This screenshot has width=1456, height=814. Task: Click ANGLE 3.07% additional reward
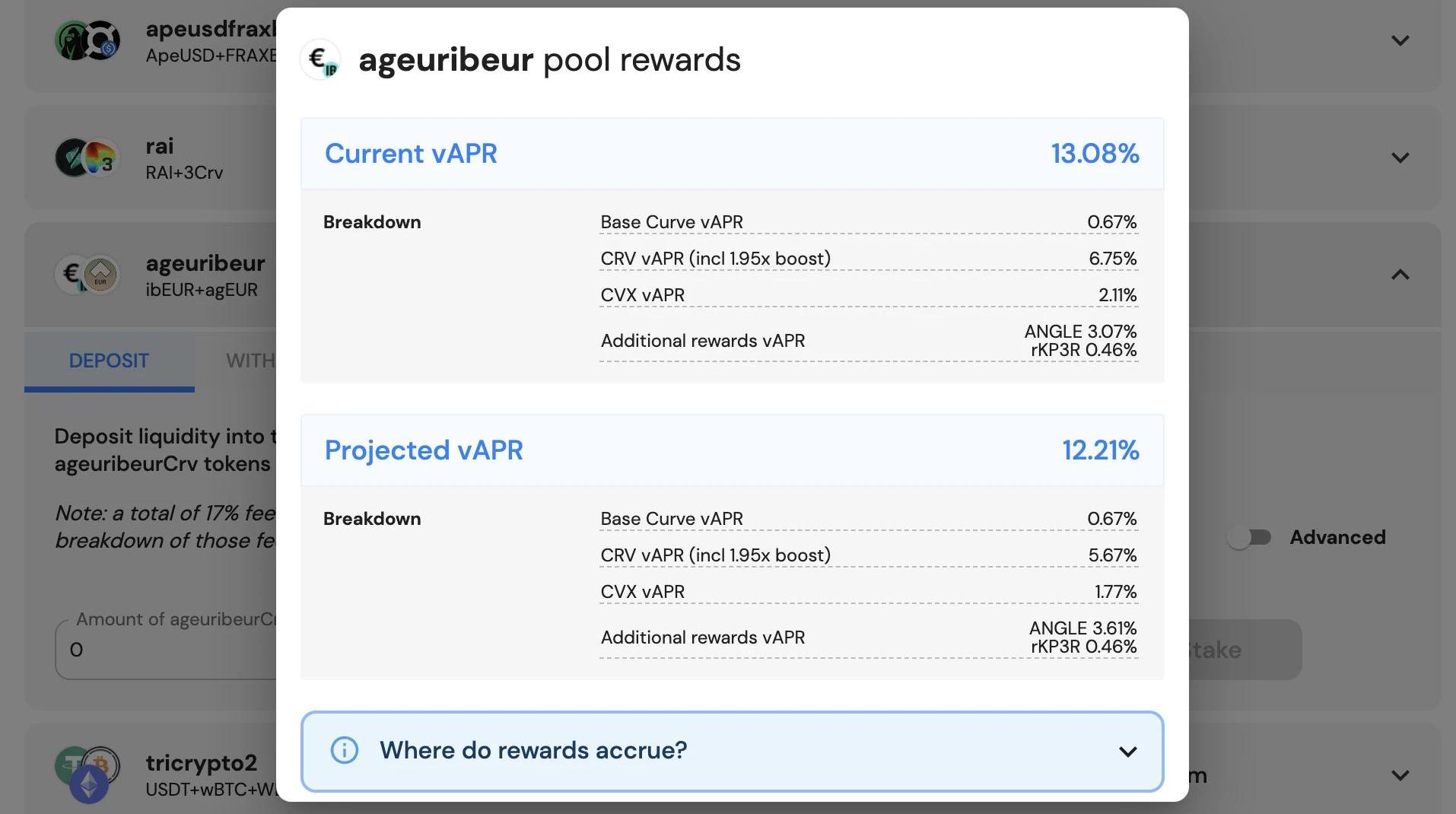pyautogui.click(x=1080, y=332)
